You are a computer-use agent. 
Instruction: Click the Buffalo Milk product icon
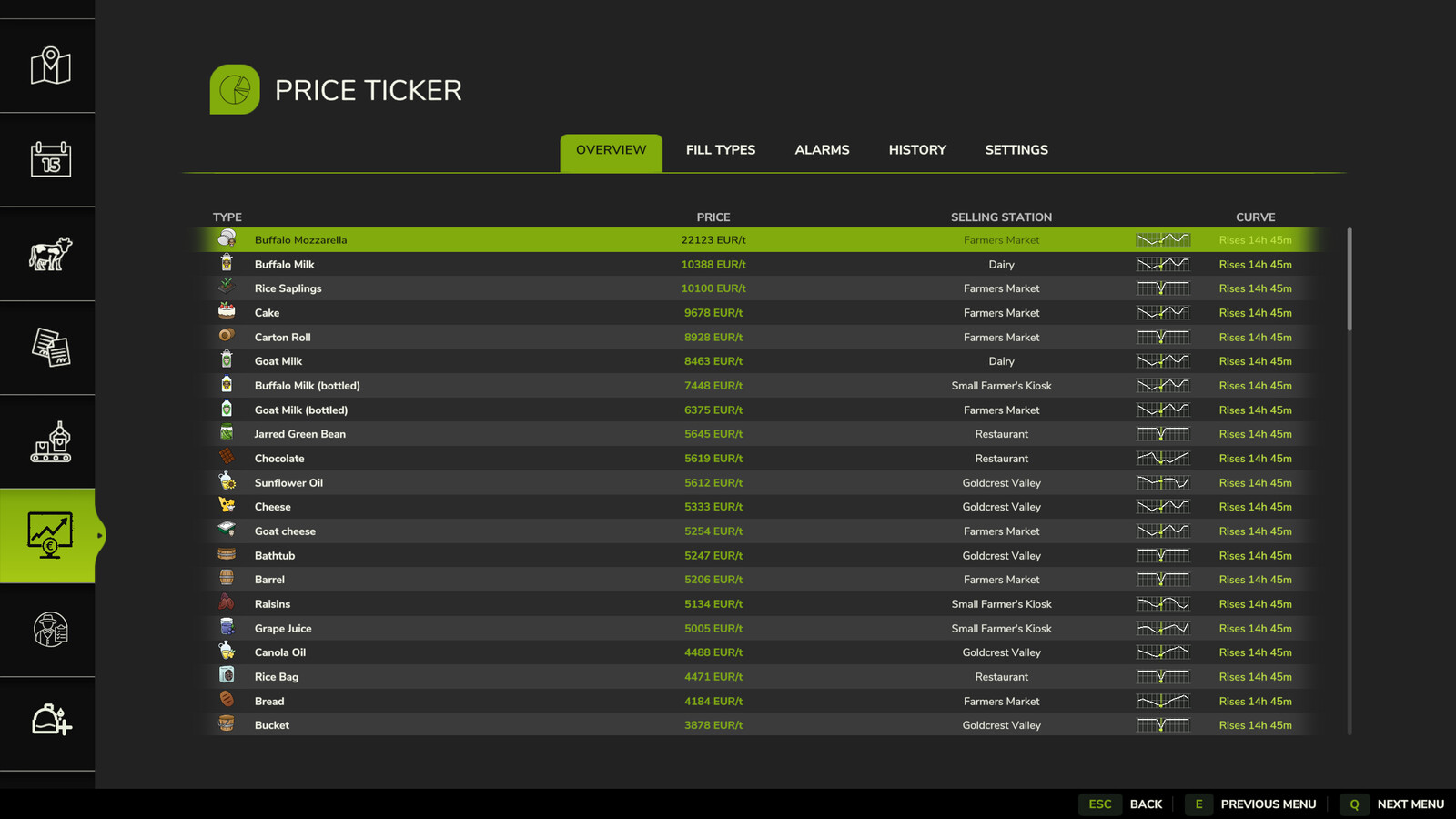227,263
